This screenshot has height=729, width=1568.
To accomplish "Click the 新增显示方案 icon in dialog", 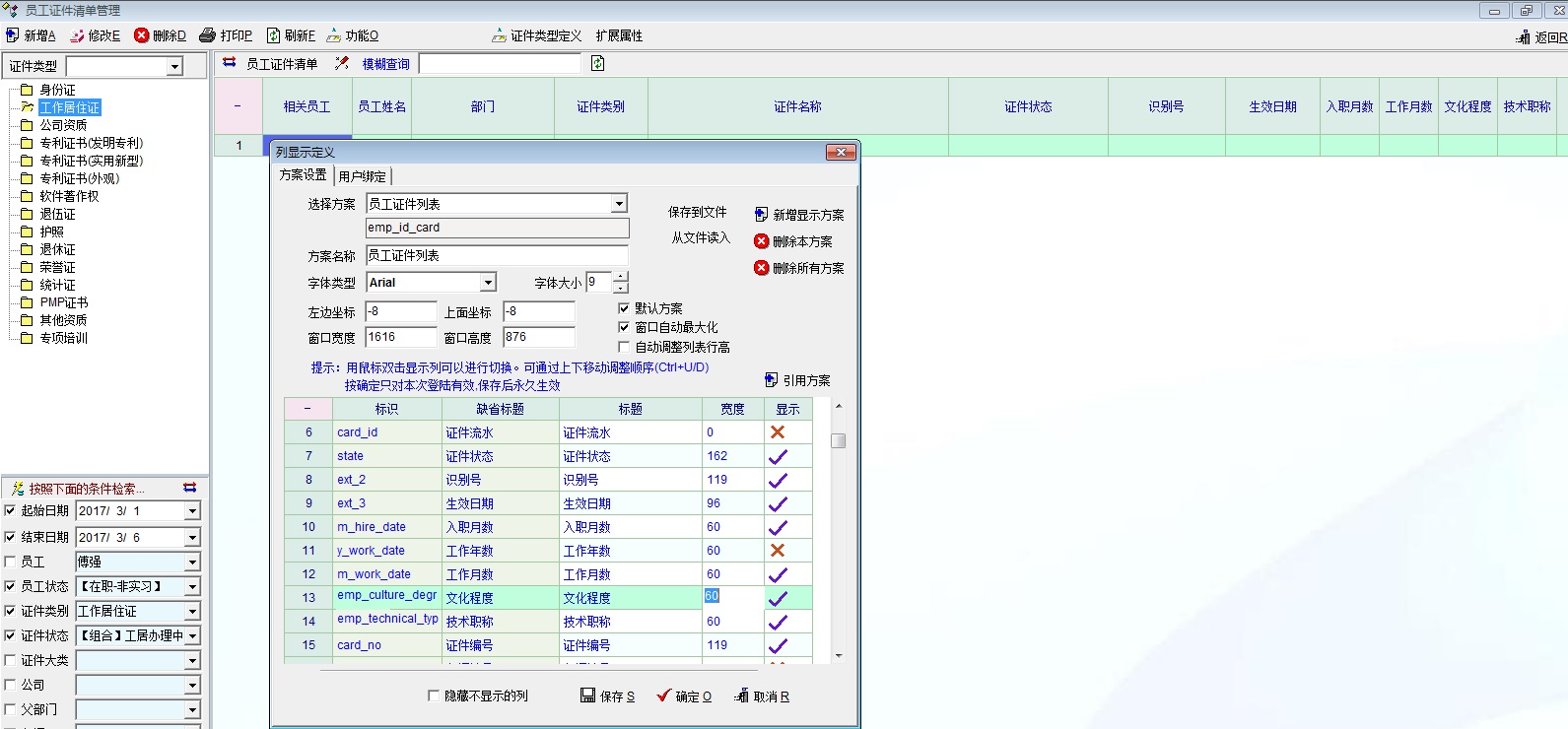I will [x=761, y=215].
